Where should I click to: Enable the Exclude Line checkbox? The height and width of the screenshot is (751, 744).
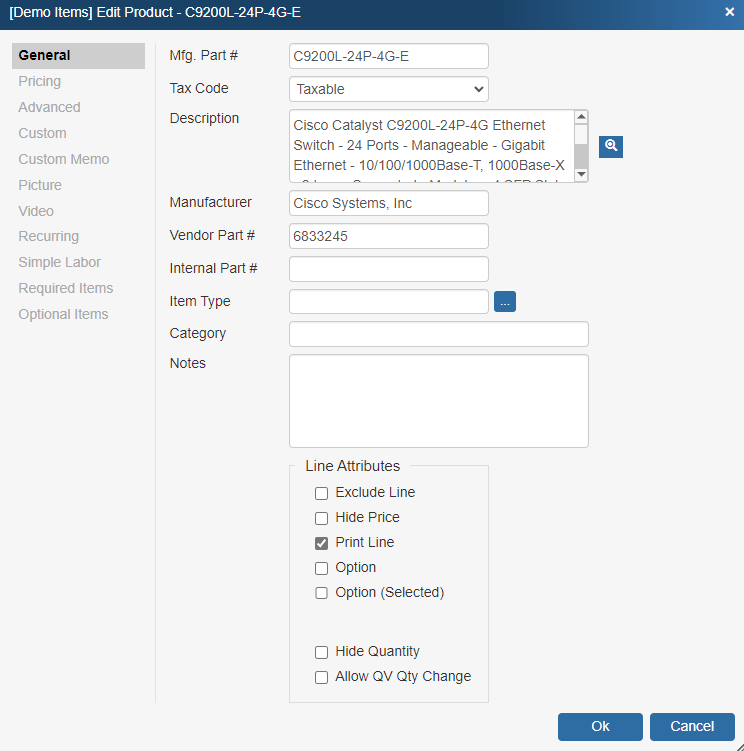322,493
